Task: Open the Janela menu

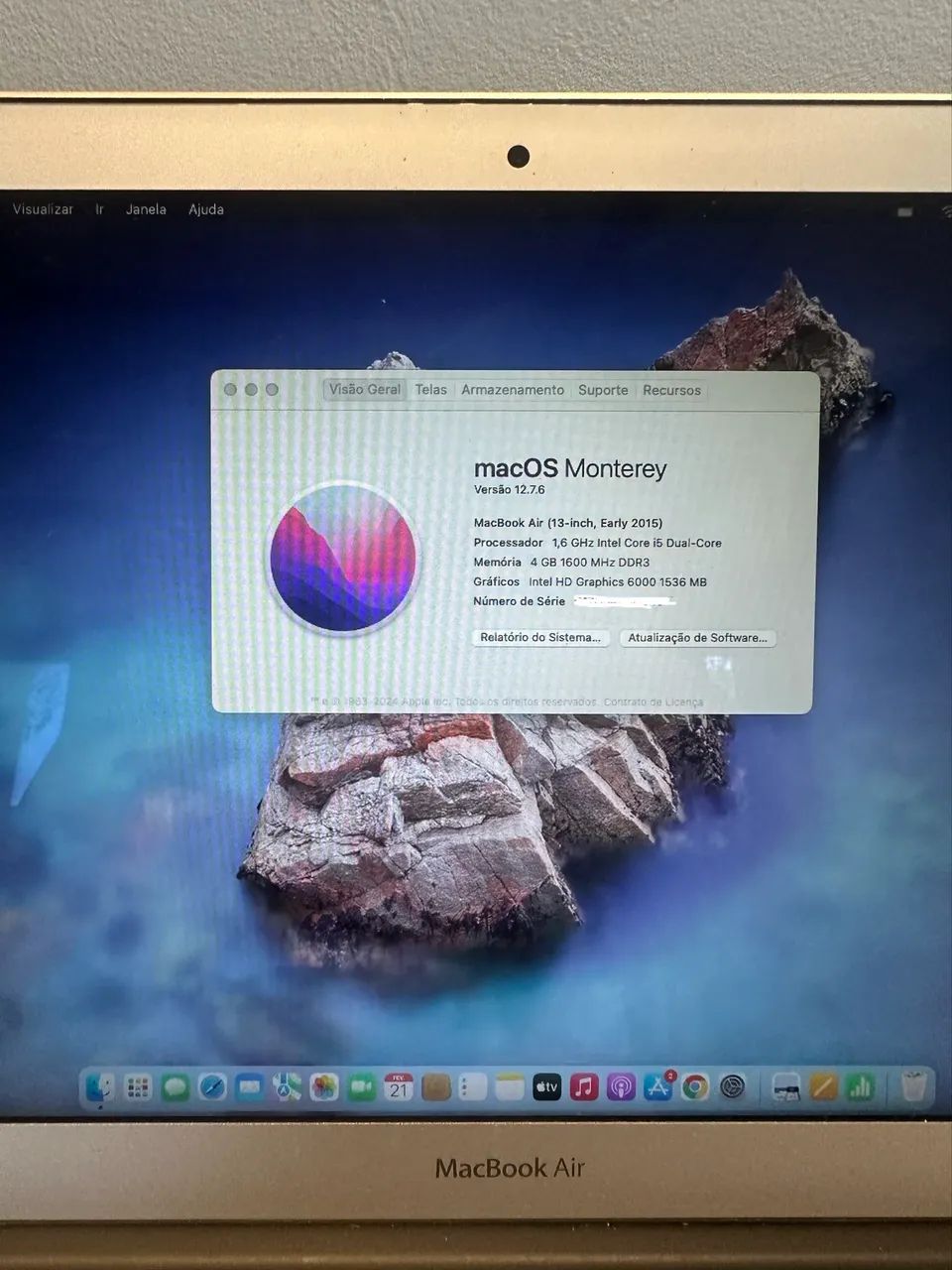Action: point(146,209)
